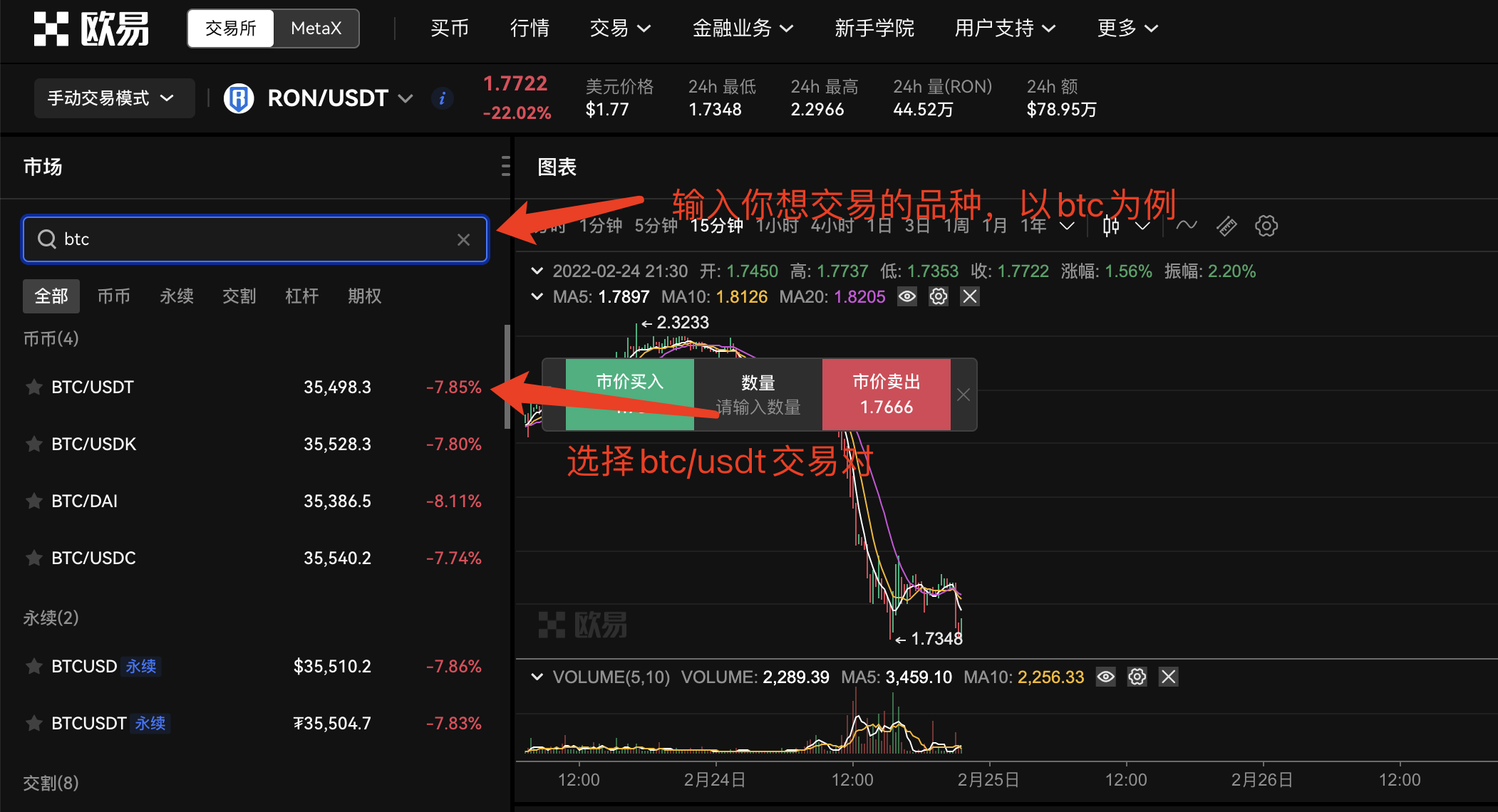Remove the VOLUME indicator with X icon
This screenshot has width=1498, height=812.
1168,677
